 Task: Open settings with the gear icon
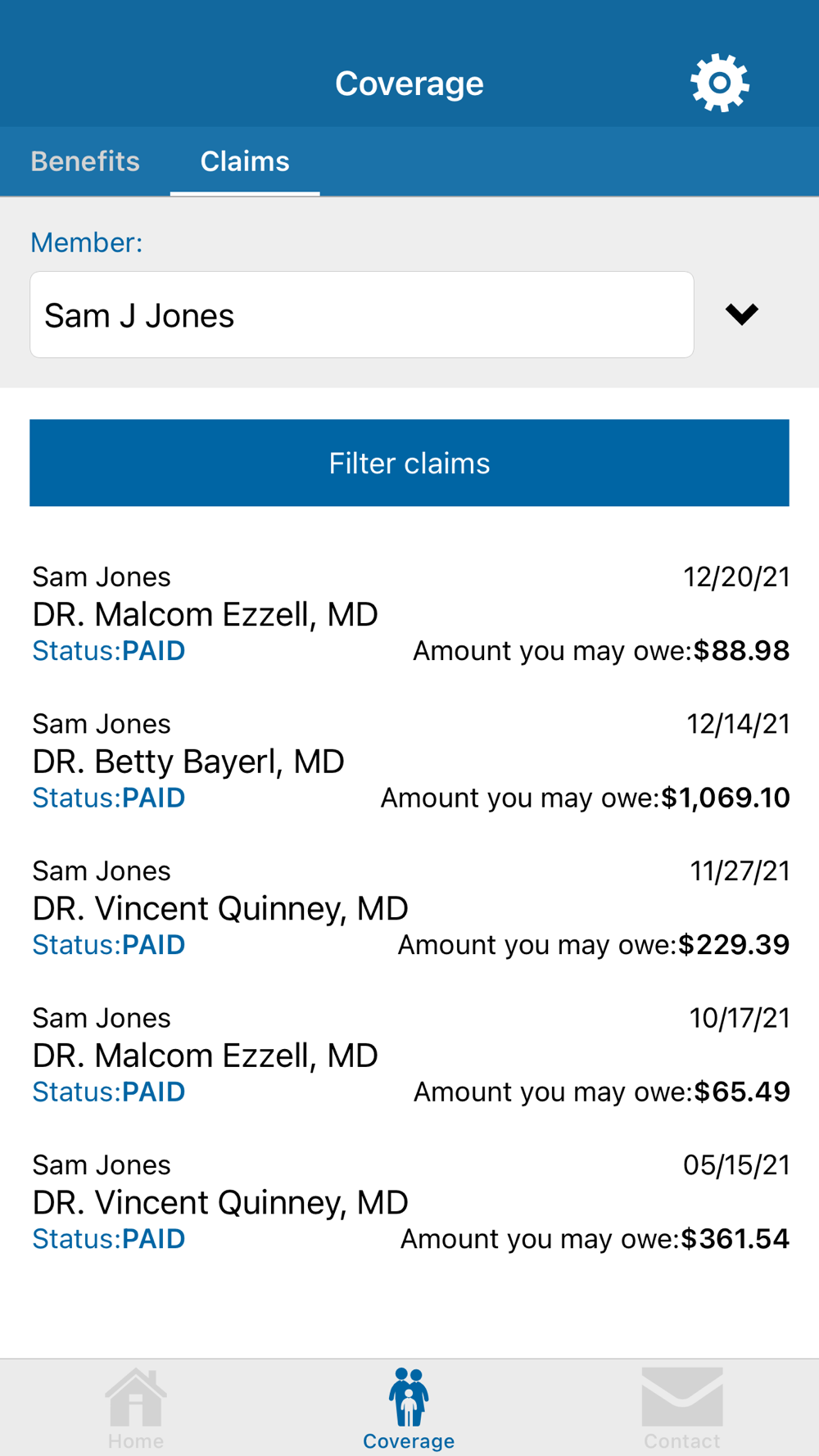click(719, 83)
